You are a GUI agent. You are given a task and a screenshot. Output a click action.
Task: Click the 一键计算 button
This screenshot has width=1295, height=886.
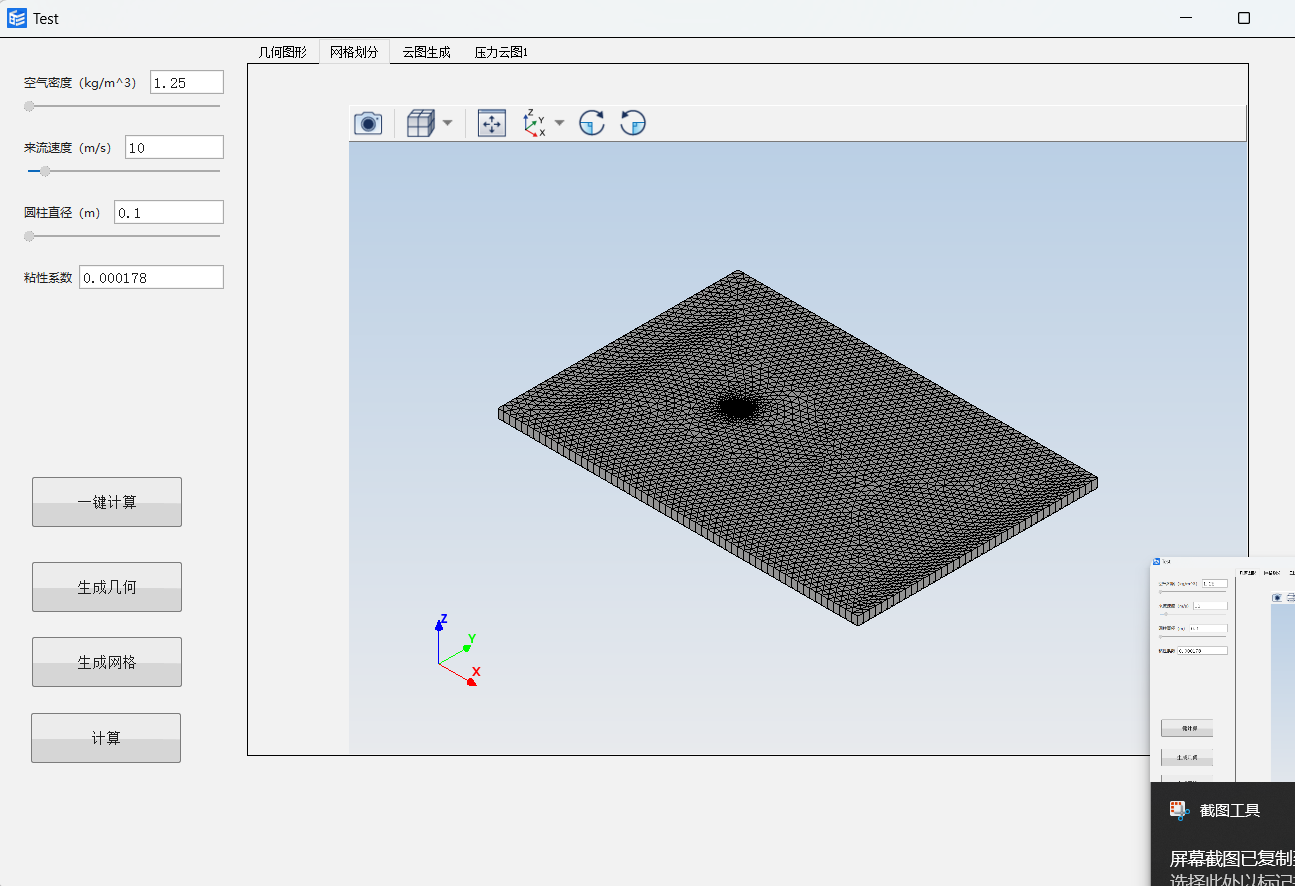pyautogui.click(x=107, y=502)
